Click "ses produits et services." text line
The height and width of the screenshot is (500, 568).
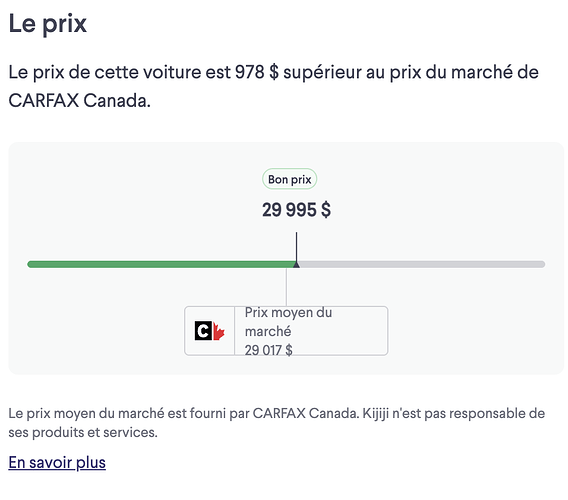click(x=83, y=432)
